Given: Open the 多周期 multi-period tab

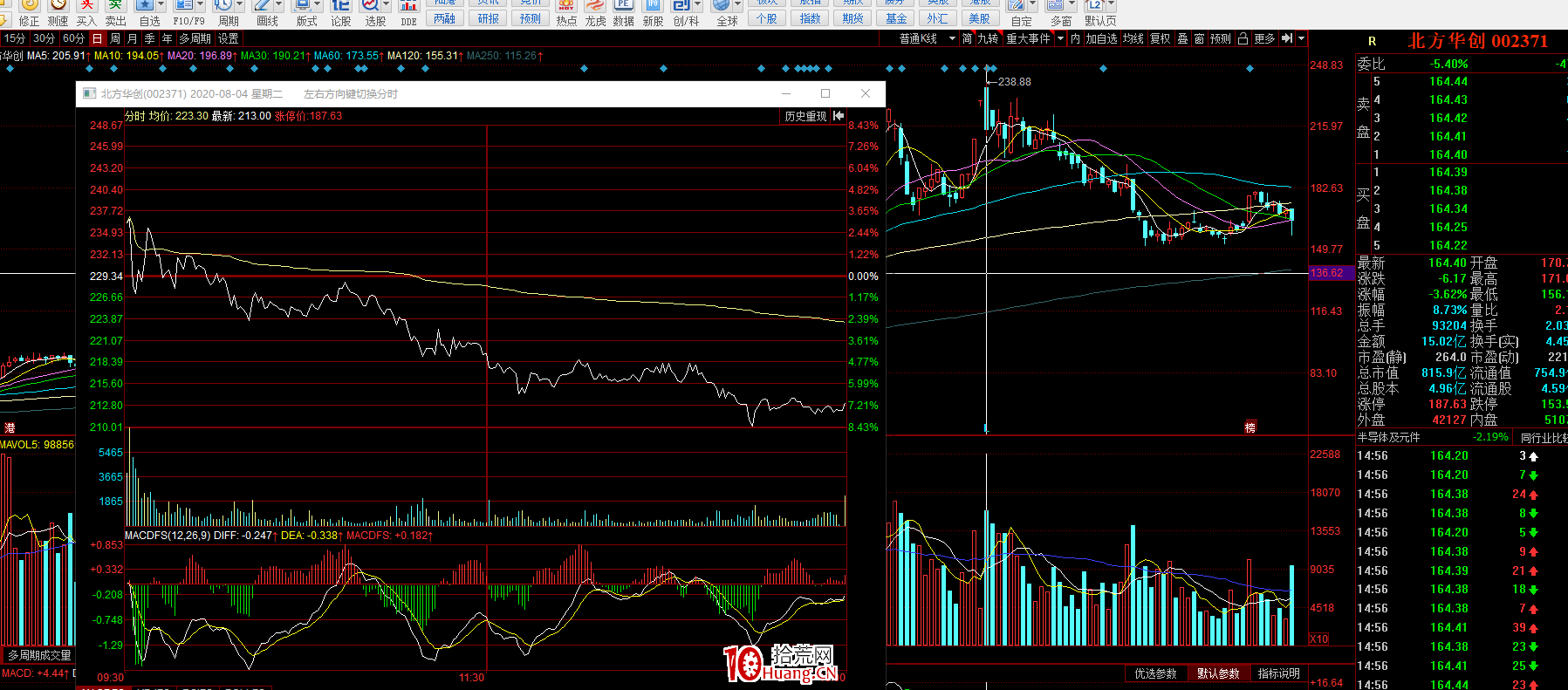Looking at the screenshot, I should [x=195, y=38].
